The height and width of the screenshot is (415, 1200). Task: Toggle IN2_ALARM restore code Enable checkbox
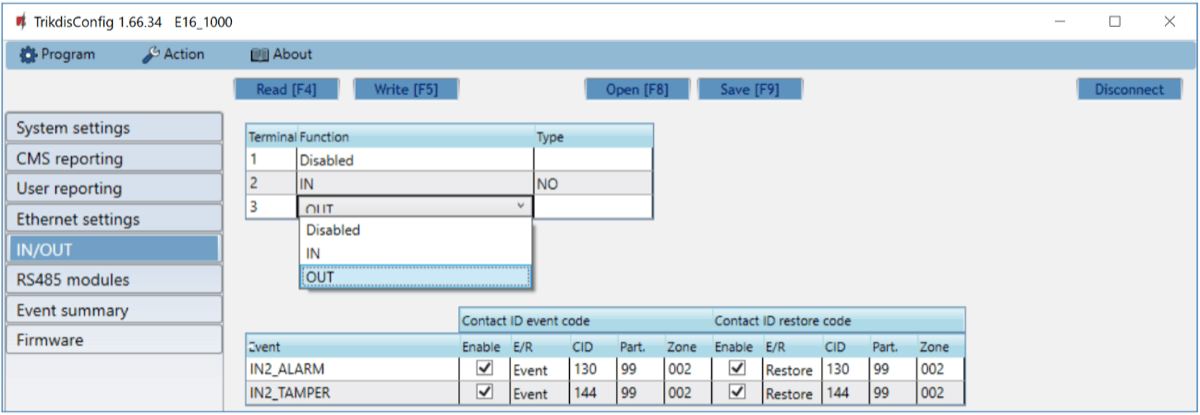tap(738, 369)
